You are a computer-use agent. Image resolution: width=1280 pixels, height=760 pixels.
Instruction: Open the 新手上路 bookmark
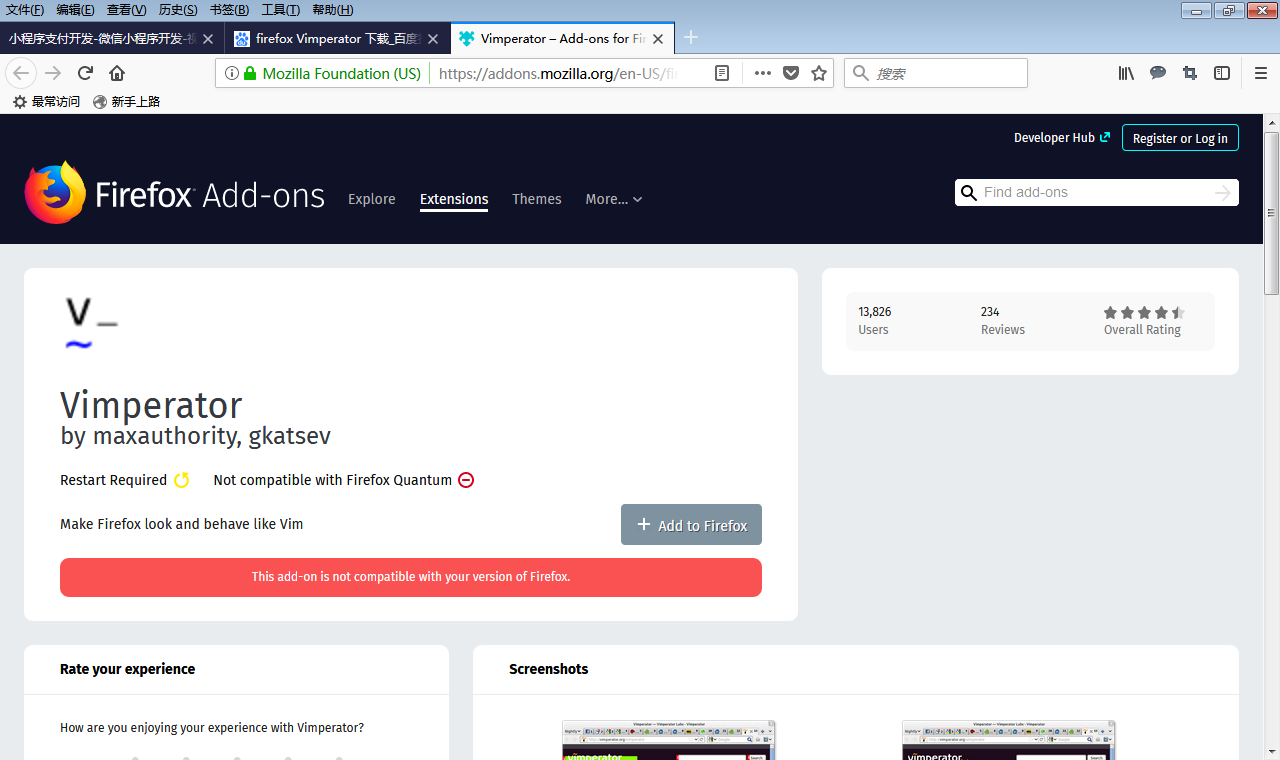(126, 102)
